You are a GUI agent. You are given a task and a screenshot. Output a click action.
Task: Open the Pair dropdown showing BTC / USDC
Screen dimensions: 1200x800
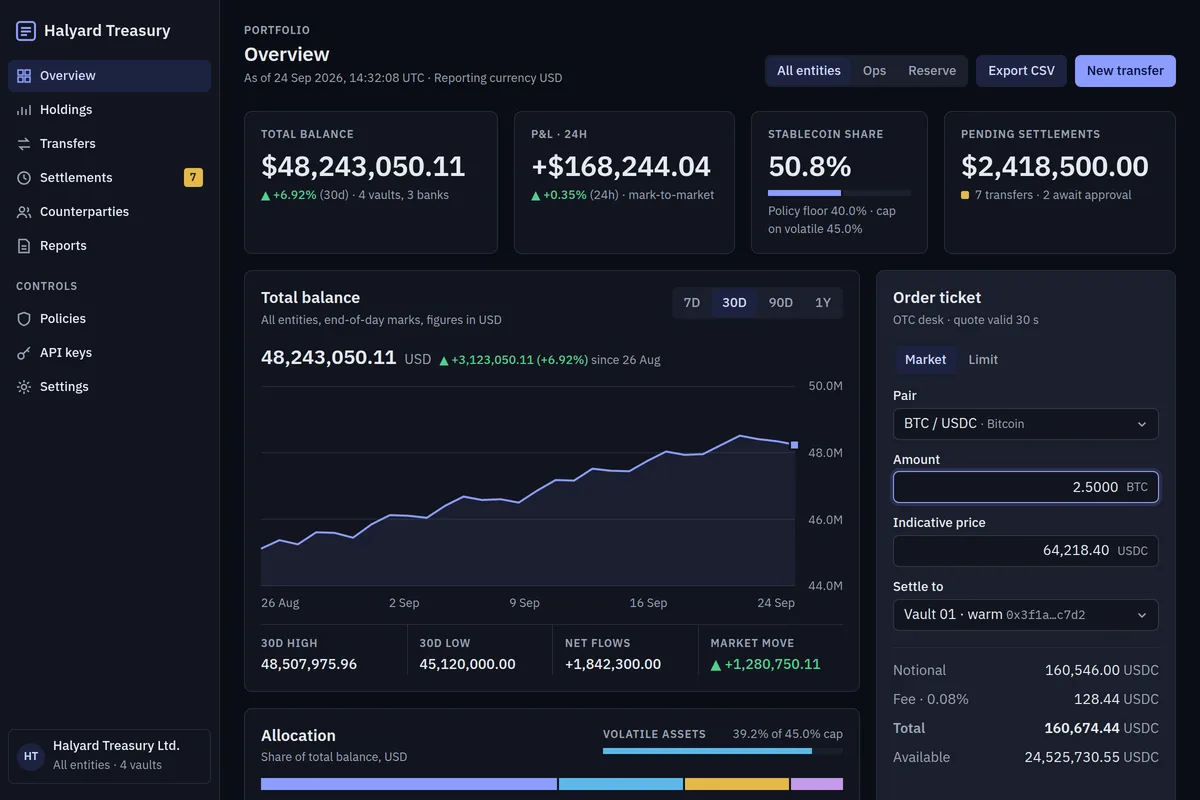click(x=1026, y=424)
